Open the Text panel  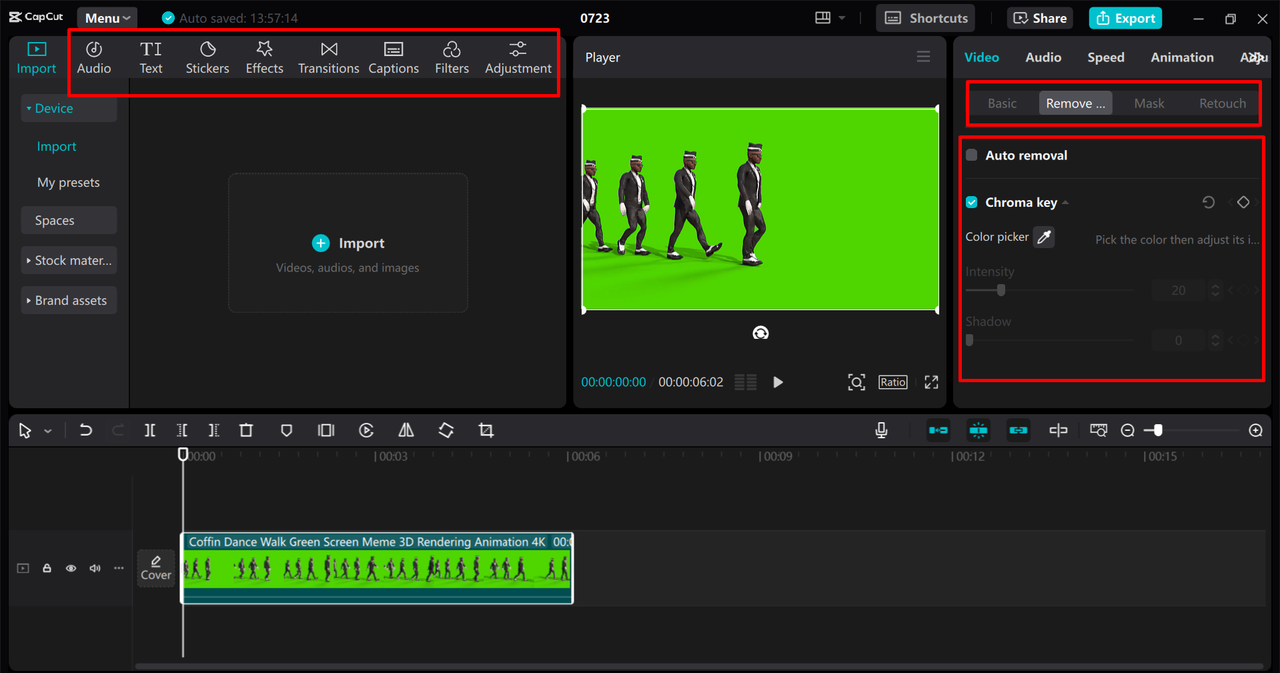[151, 58]
